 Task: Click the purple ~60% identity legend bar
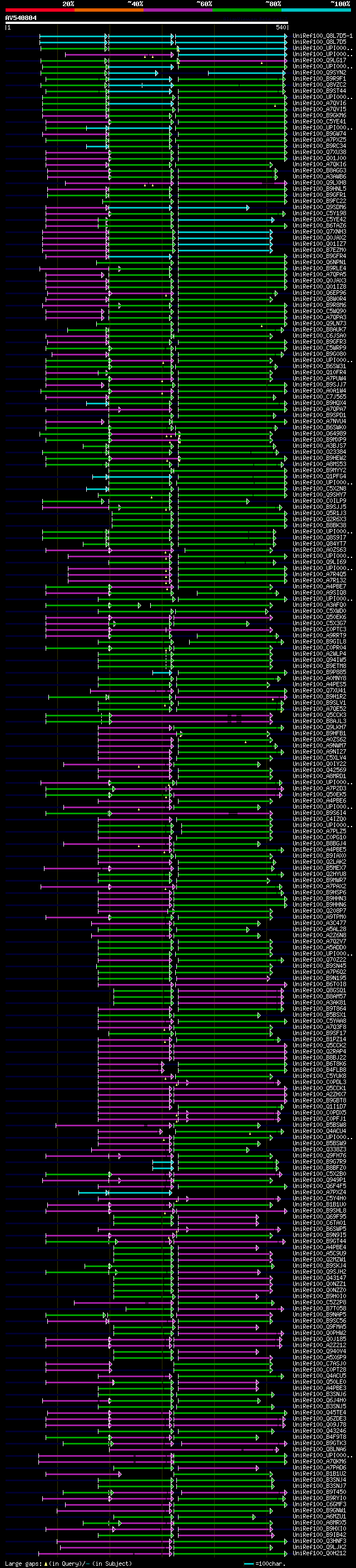point(179,10)
